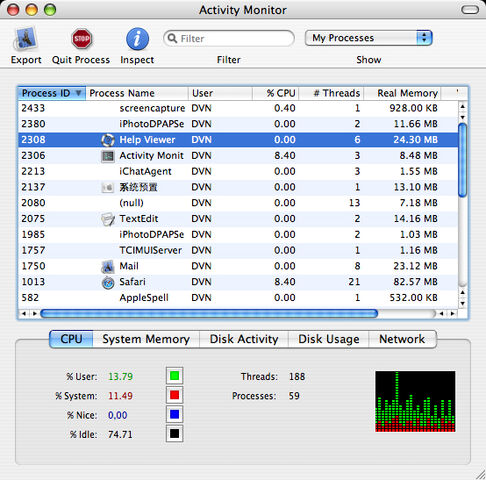Click the CPU usage history graph
This screenshot has height=480, width=486.
point(415,401)
